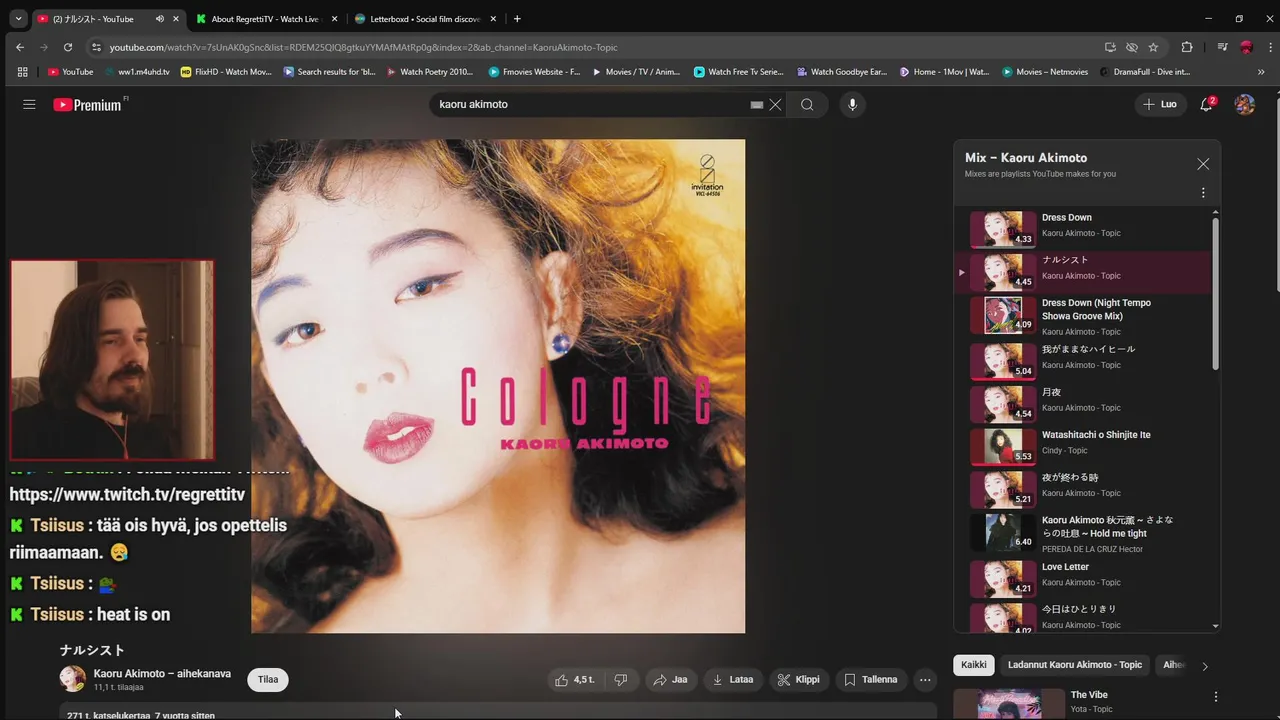Screen dimensions: 1280x720
Task: Open the YouTube guide hamburger menu
Action: coord(29,104)
